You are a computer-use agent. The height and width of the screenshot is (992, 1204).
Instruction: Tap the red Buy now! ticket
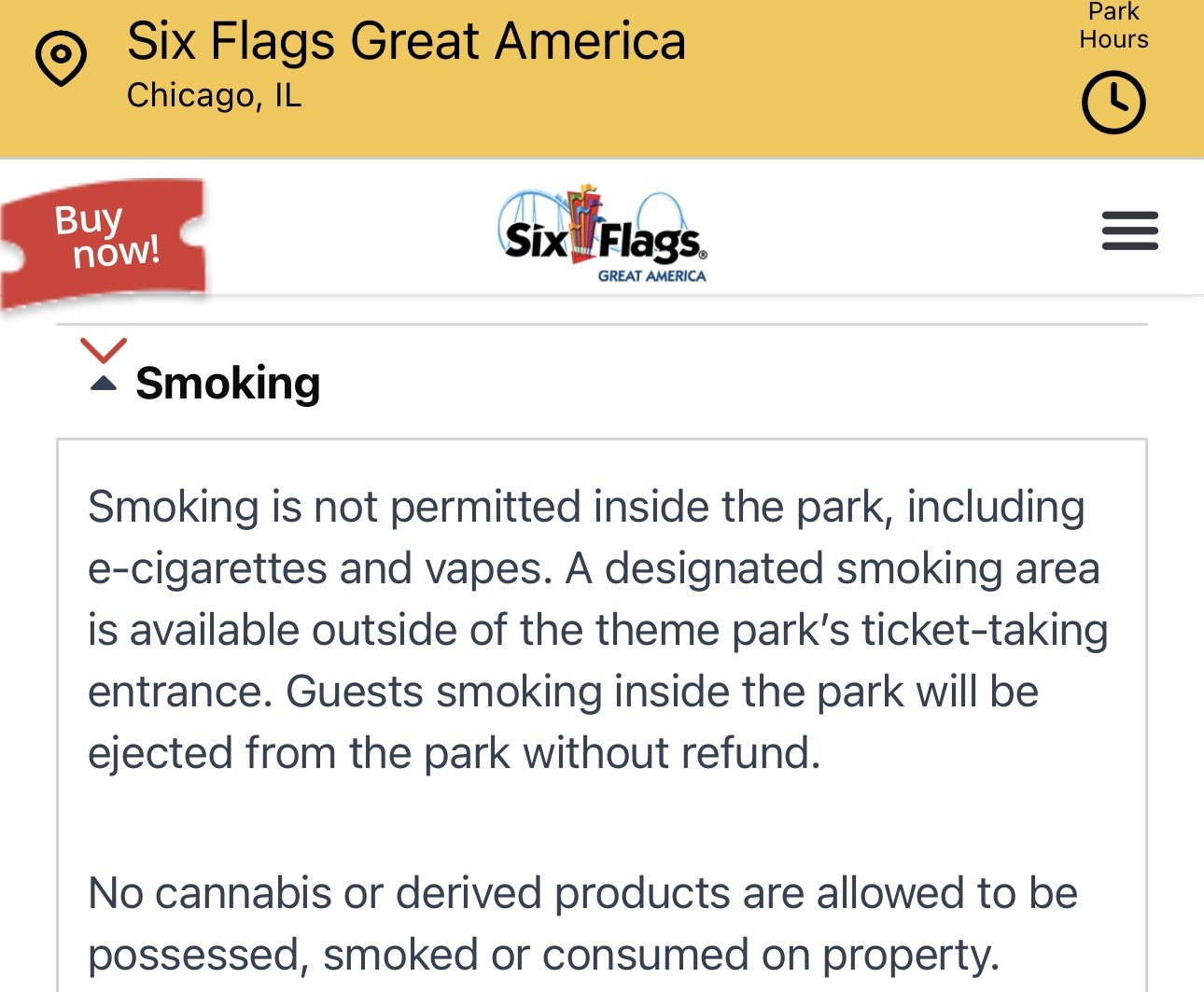click(103, 240)
